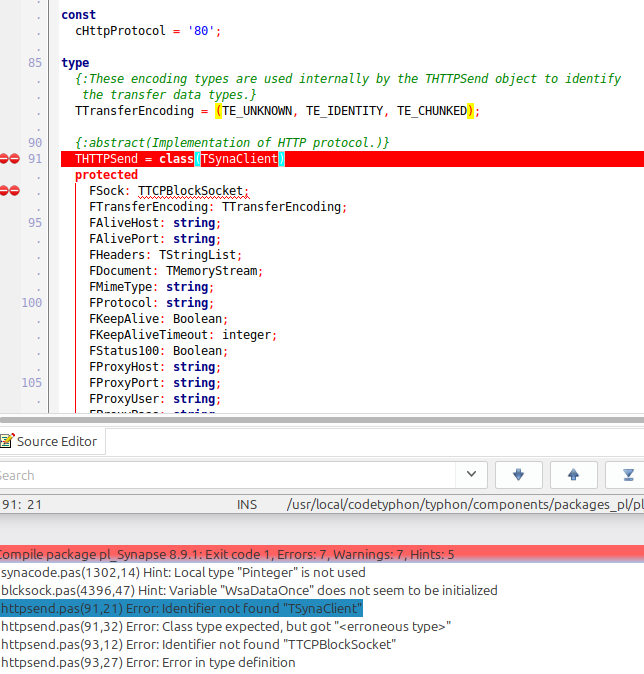
Task: Click the Find Previous up arrow button
Action: click(573, 475)
